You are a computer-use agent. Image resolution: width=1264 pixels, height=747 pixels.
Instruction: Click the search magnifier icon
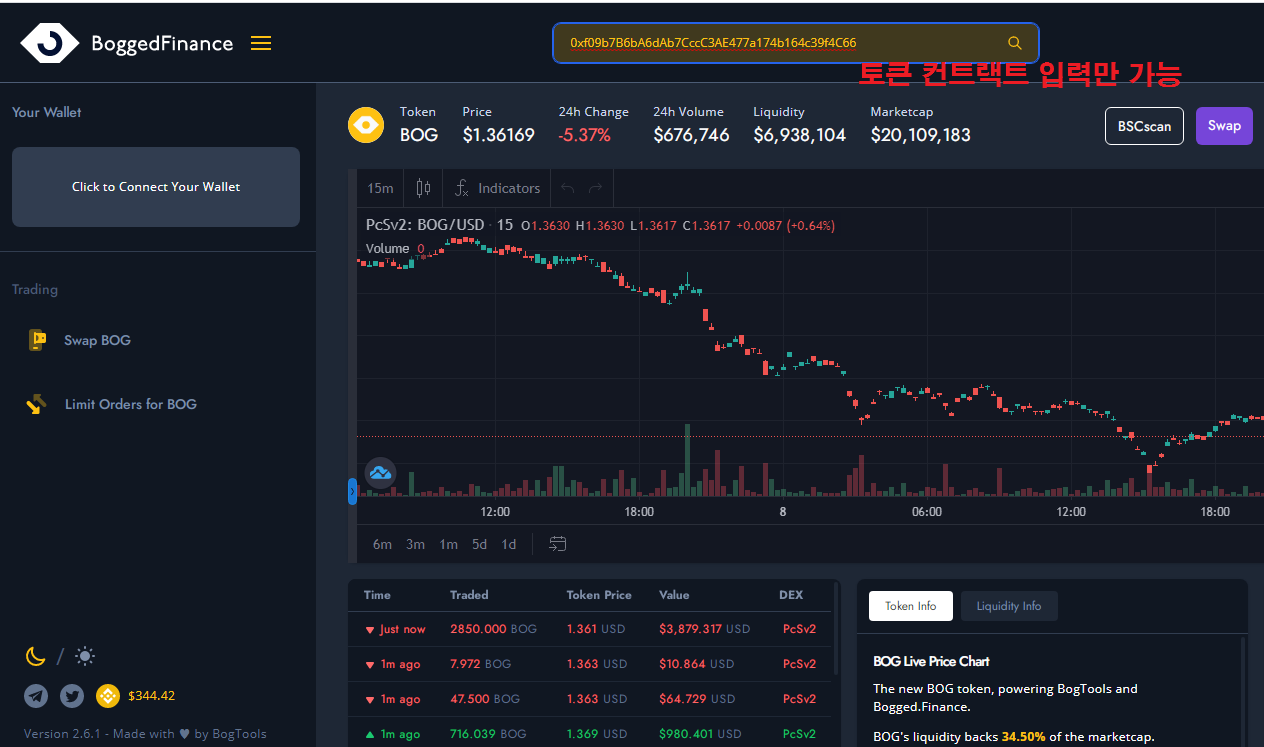(x=1015, y=43)
